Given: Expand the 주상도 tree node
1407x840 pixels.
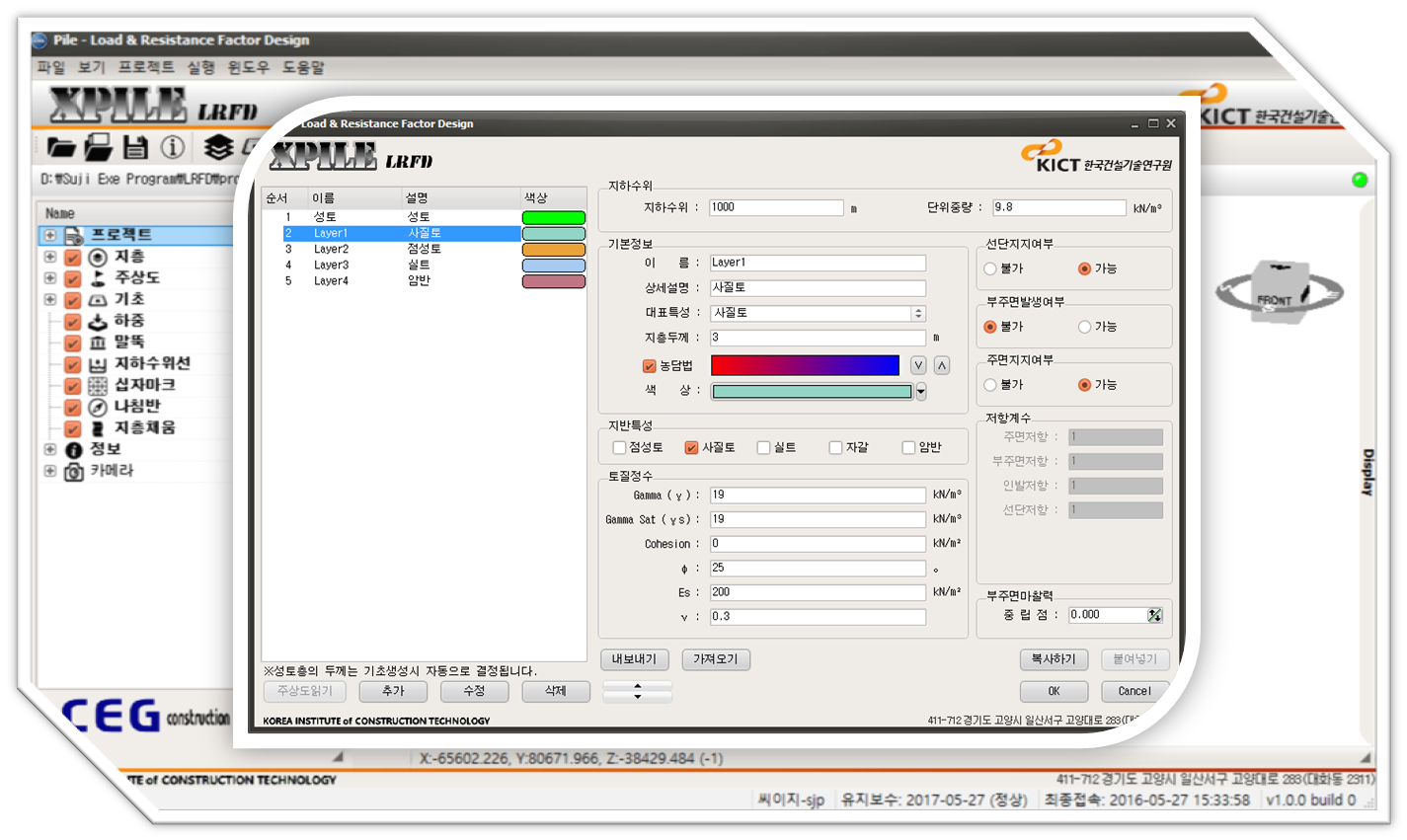Looking at the screenshot, I should pos(49,278).
